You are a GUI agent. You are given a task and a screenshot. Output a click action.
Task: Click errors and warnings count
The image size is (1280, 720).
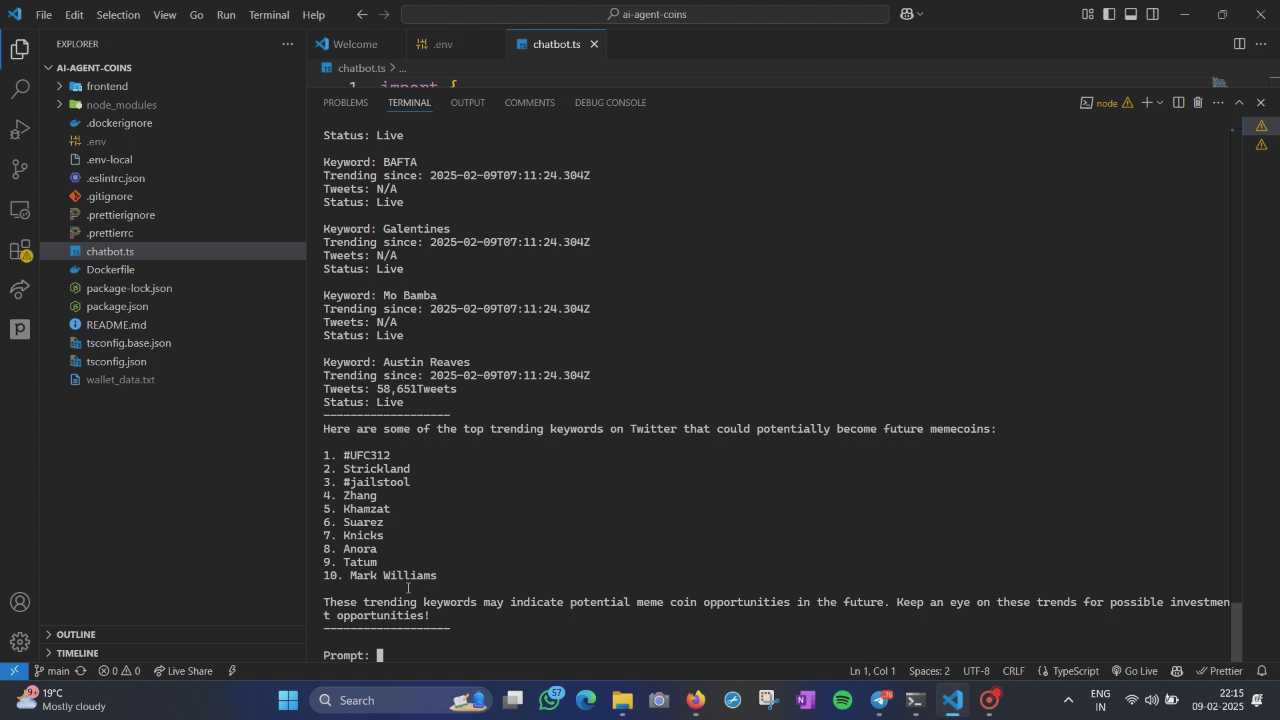[119, 671]
